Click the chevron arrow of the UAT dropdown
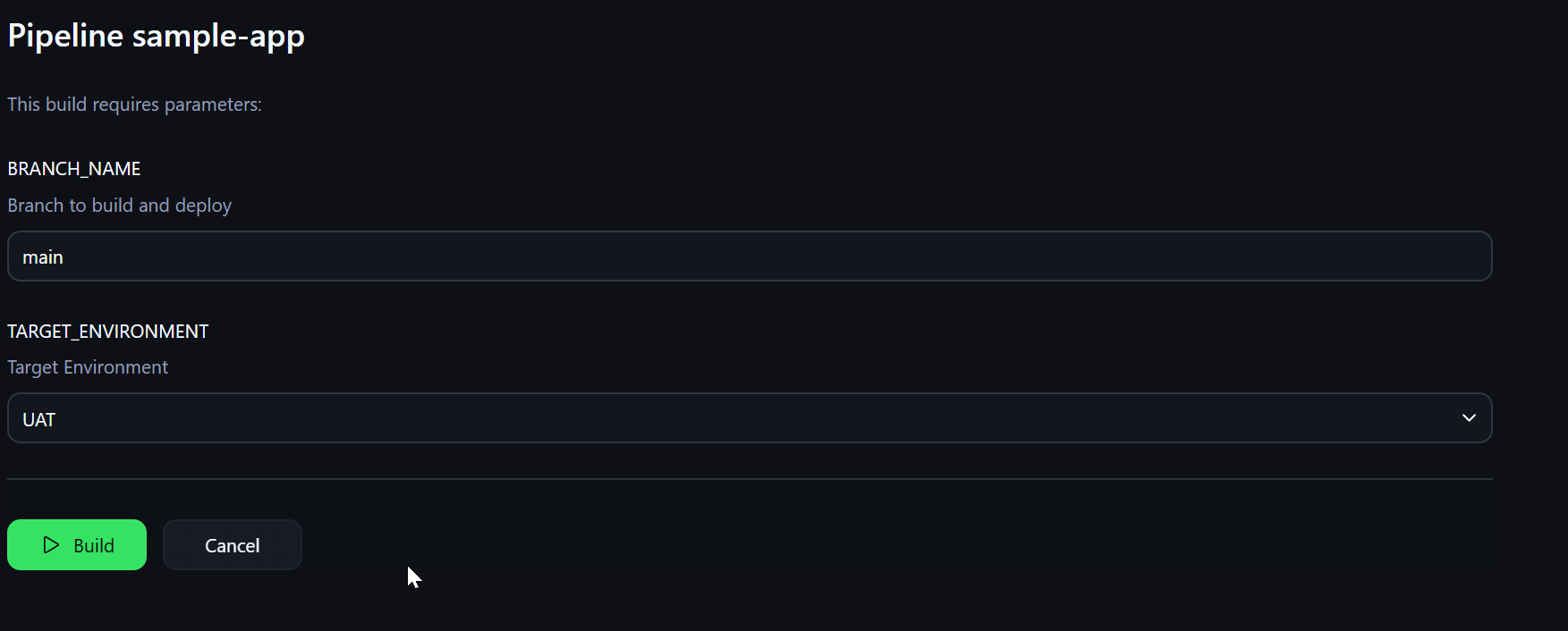Screen dimensions: 1568x631 (1469, 418)
